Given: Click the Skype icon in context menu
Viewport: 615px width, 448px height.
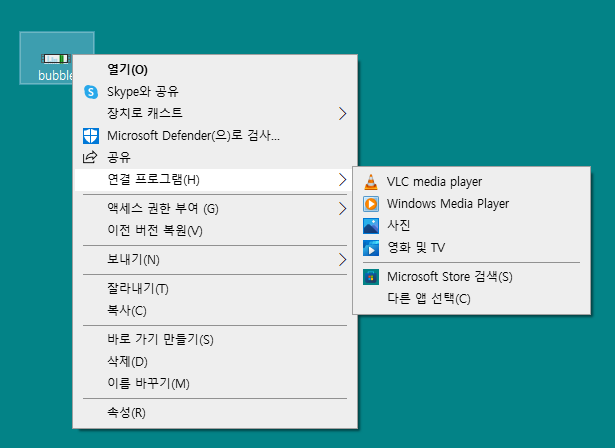Looking at the screenshot, I should click(x=91, y=92).
